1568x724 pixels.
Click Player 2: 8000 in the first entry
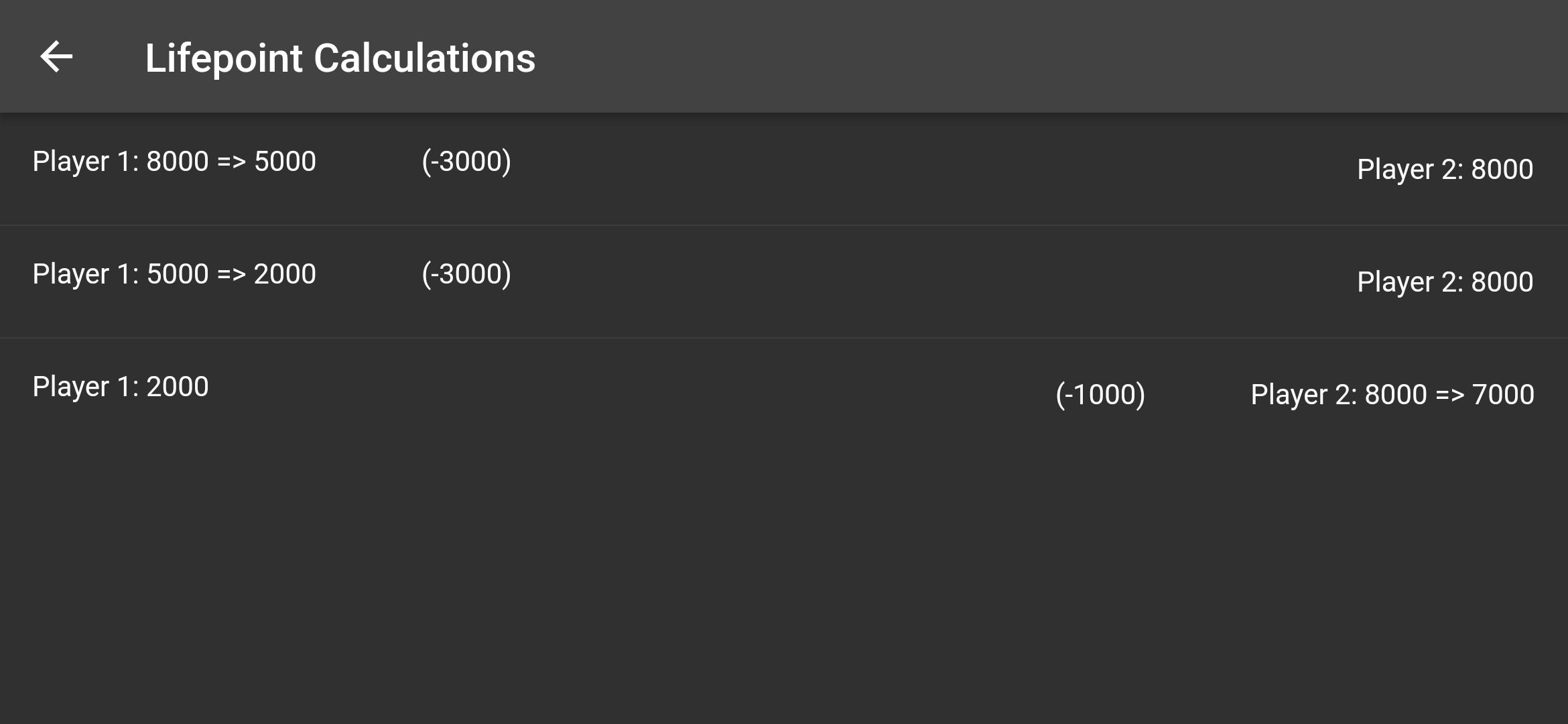coord(1445,170)
